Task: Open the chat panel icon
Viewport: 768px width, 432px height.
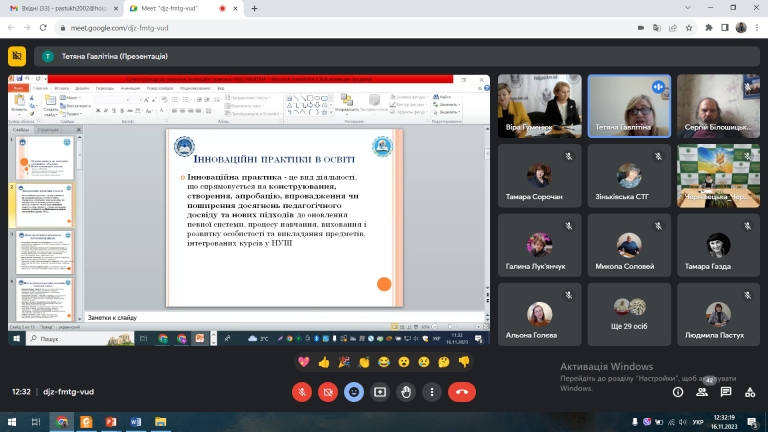Action: [x=726, y=392]
